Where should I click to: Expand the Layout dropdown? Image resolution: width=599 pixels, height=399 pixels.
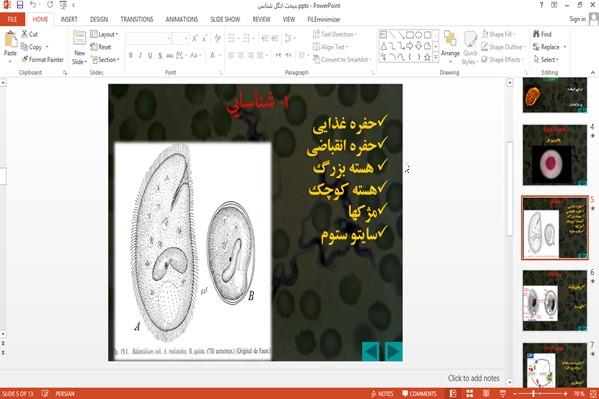point(104,34)
